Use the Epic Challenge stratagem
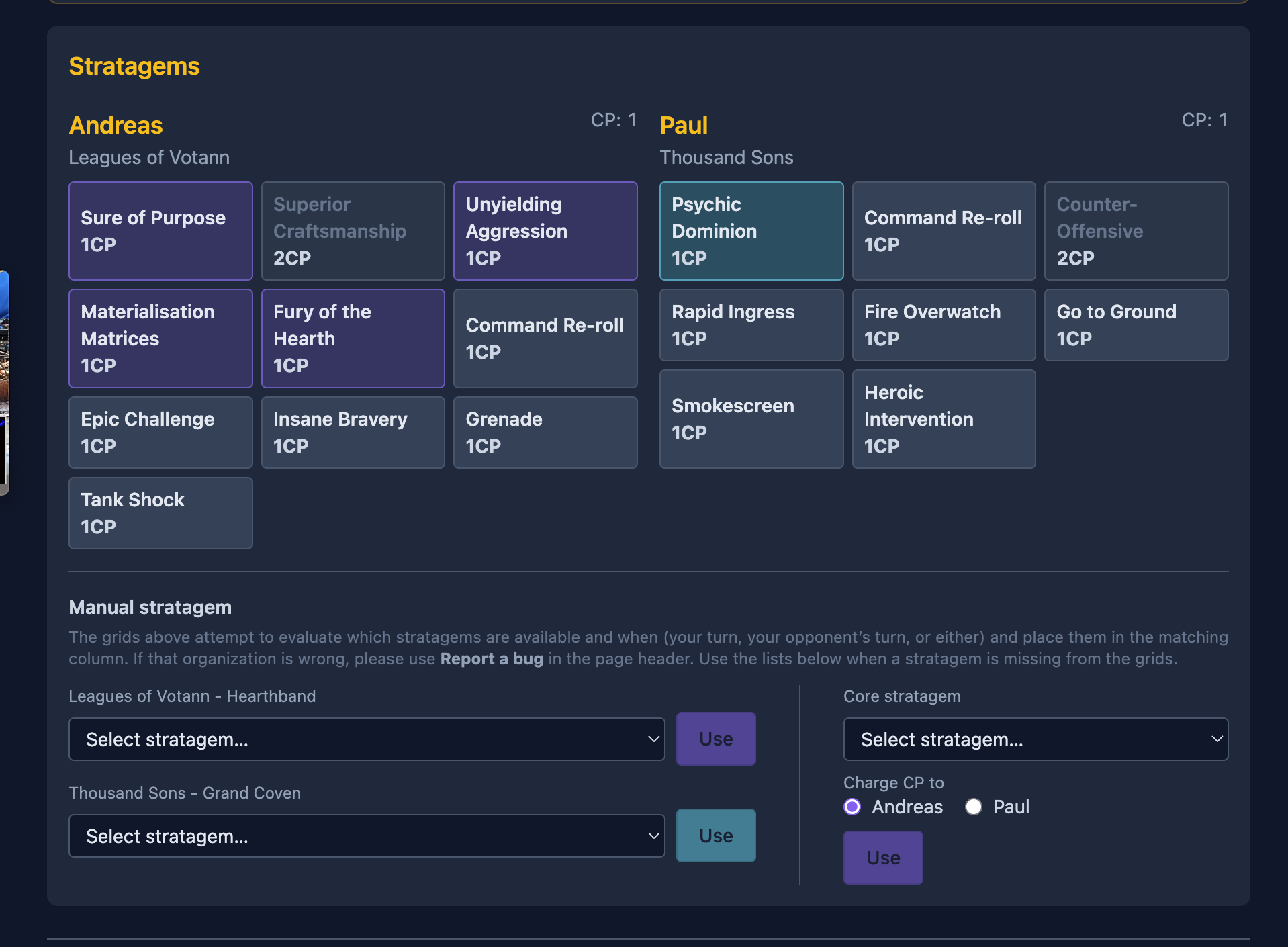Viewport: 1288px width, 947px height. (x=160, y=432)
